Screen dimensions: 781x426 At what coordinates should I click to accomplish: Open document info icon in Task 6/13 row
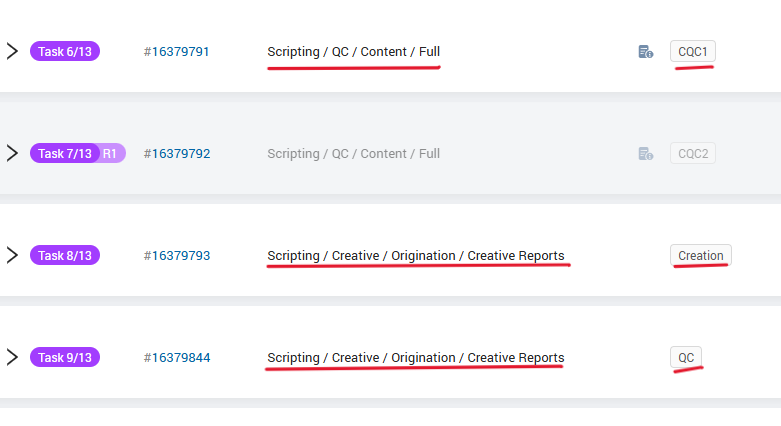646,52
